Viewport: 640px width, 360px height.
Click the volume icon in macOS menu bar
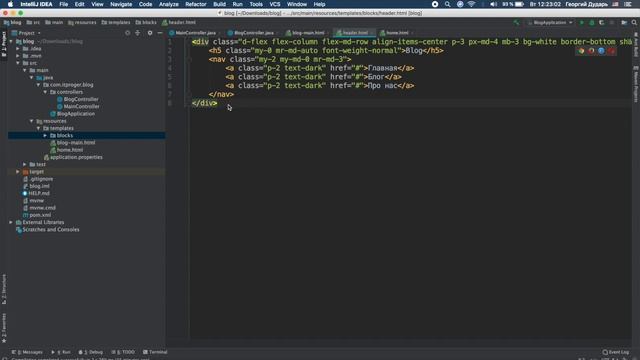click(x=493, y=4)
